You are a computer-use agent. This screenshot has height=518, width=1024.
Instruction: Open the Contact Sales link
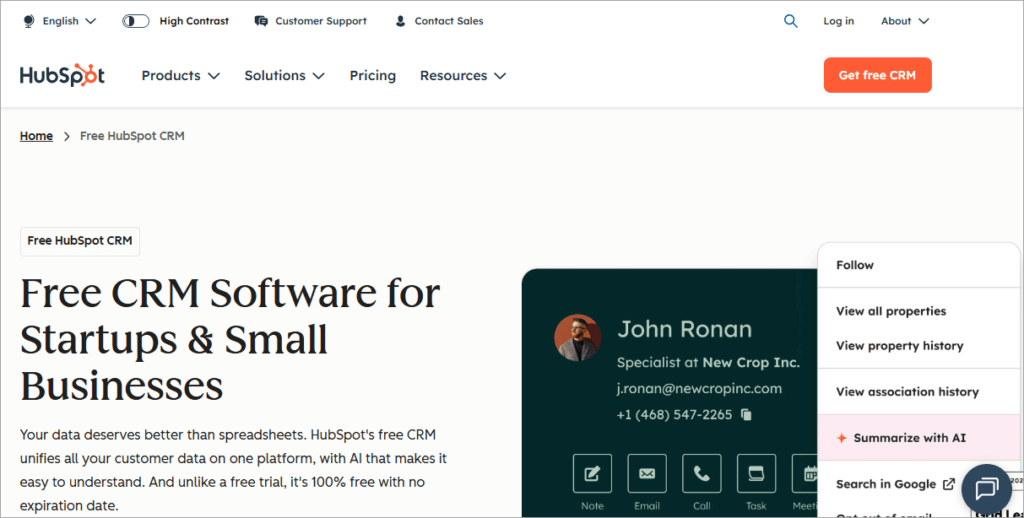tap(449, 21)
